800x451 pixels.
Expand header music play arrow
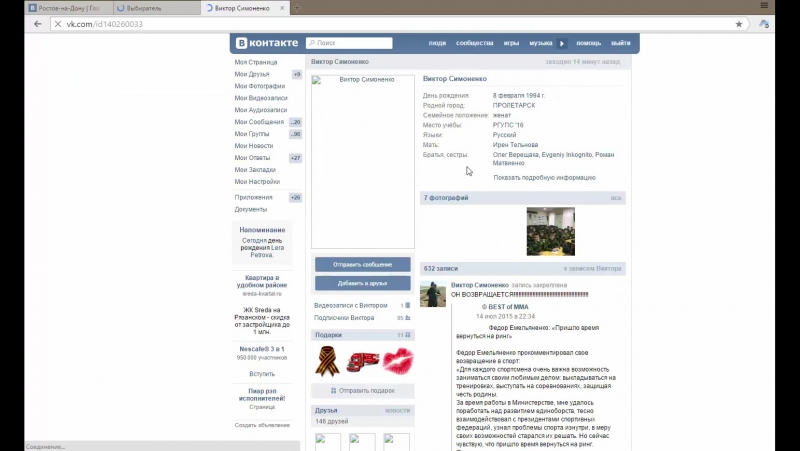(x=562, y=43)
